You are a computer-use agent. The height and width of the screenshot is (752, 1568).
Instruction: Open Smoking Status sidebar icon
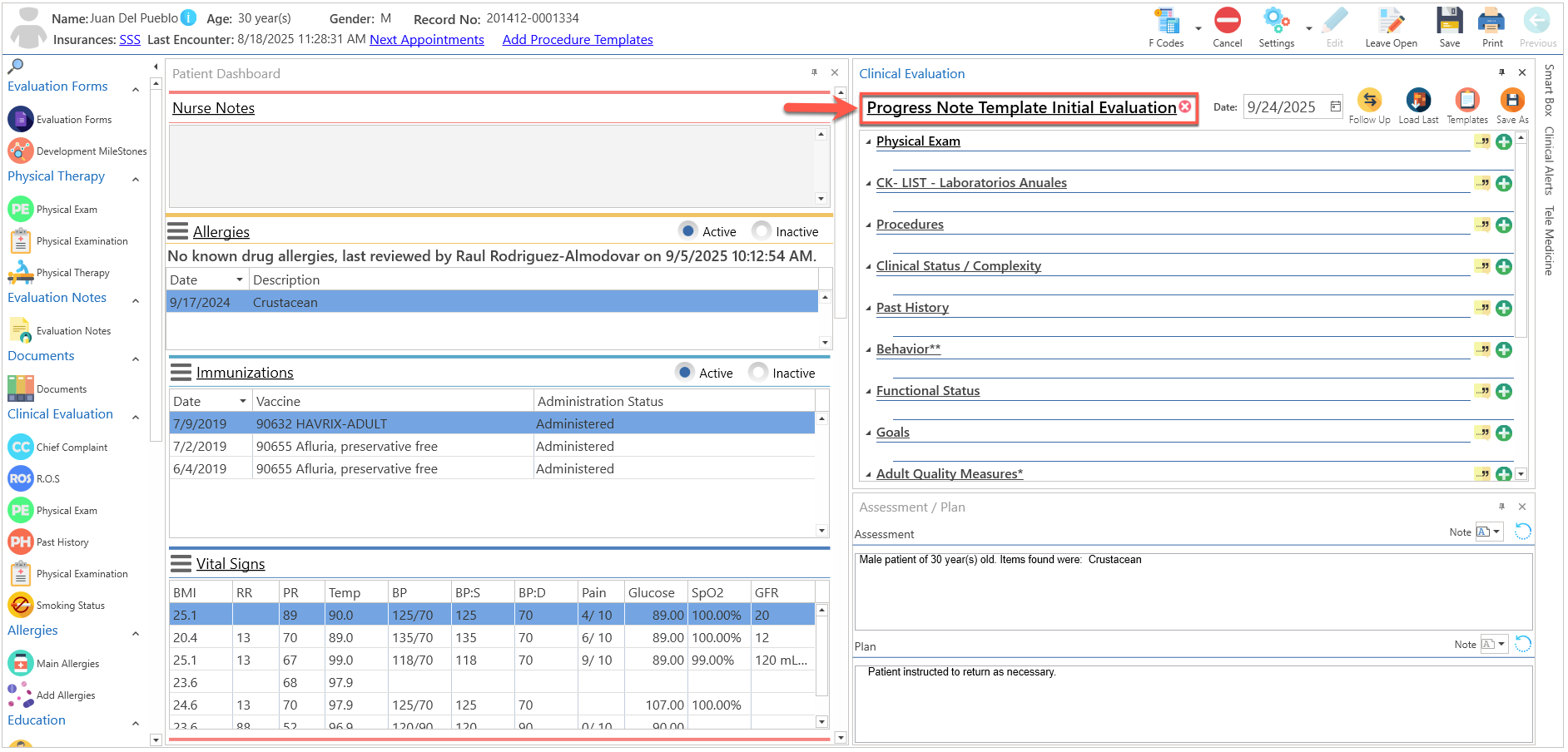[x=21, y=605]
